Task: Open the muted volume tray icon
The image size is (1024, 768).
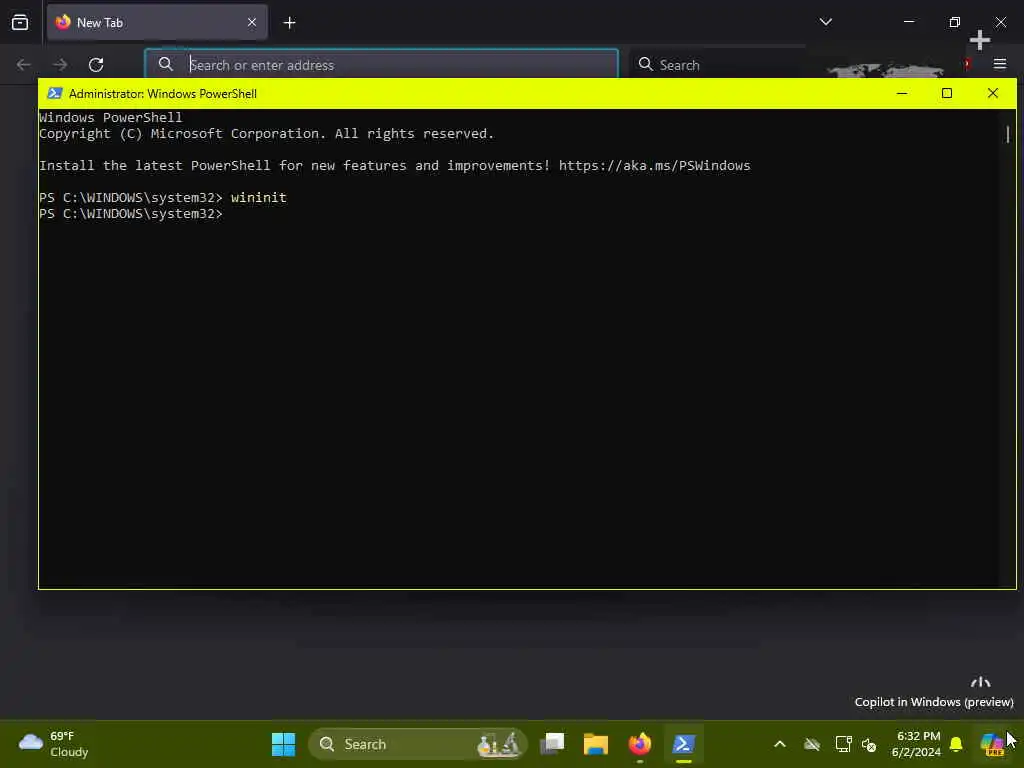Action: (869, 744)
